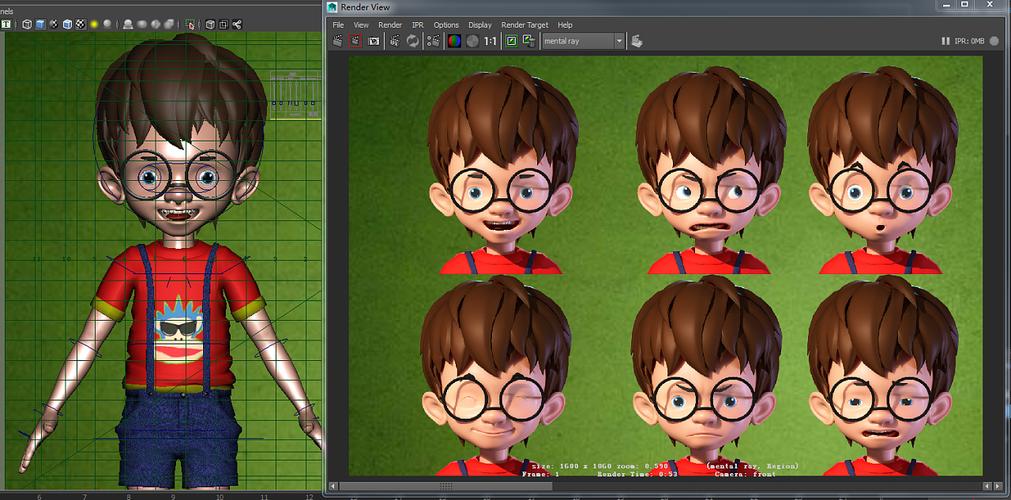Click the icon beside the renderer dropdown

click(x=636, y=41)
